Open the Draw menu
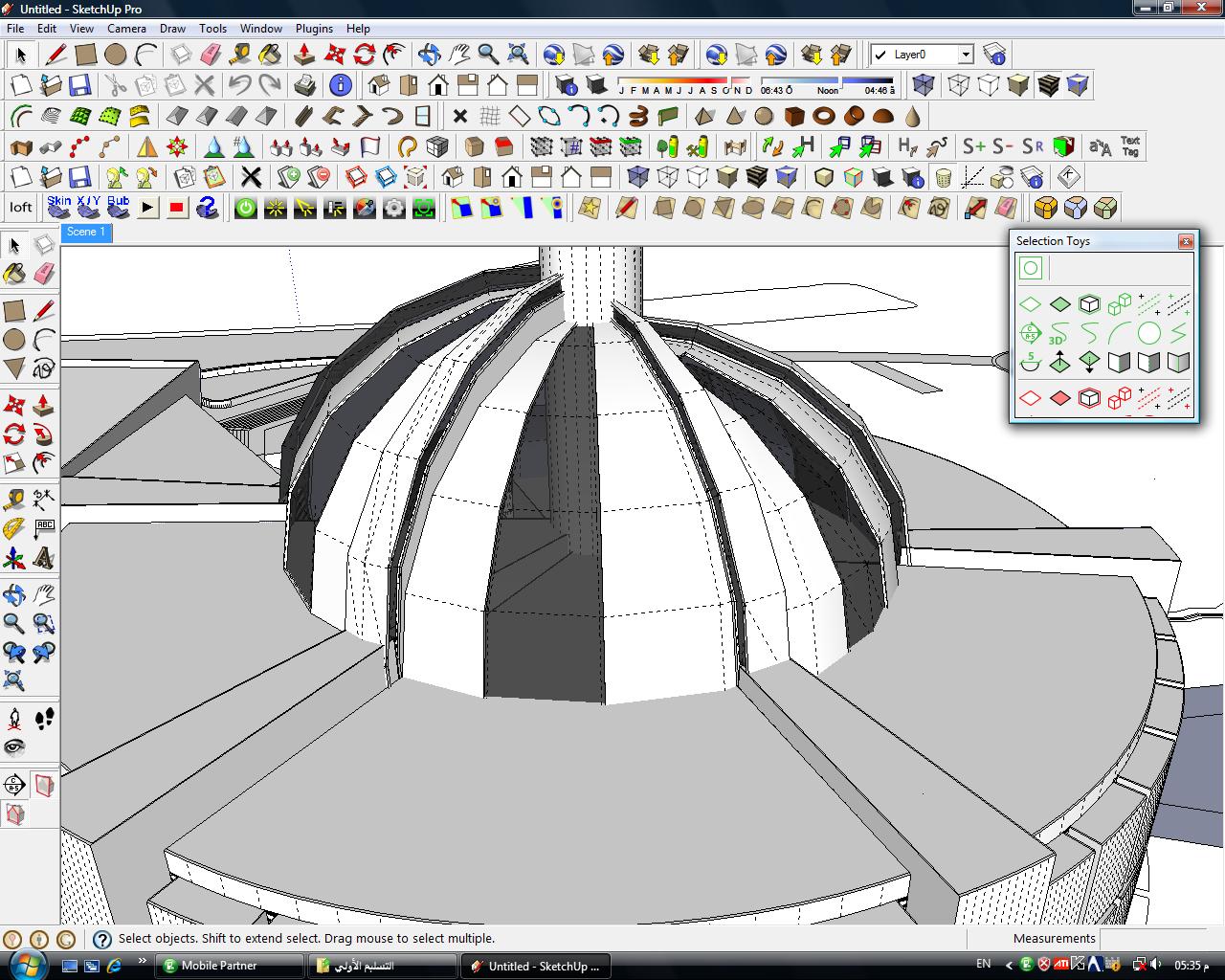 point(172,29)
